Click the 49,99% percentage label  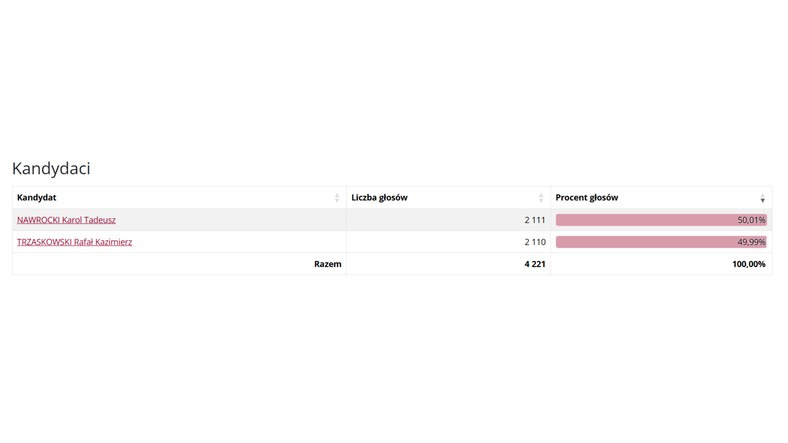[x=751, y=242]
